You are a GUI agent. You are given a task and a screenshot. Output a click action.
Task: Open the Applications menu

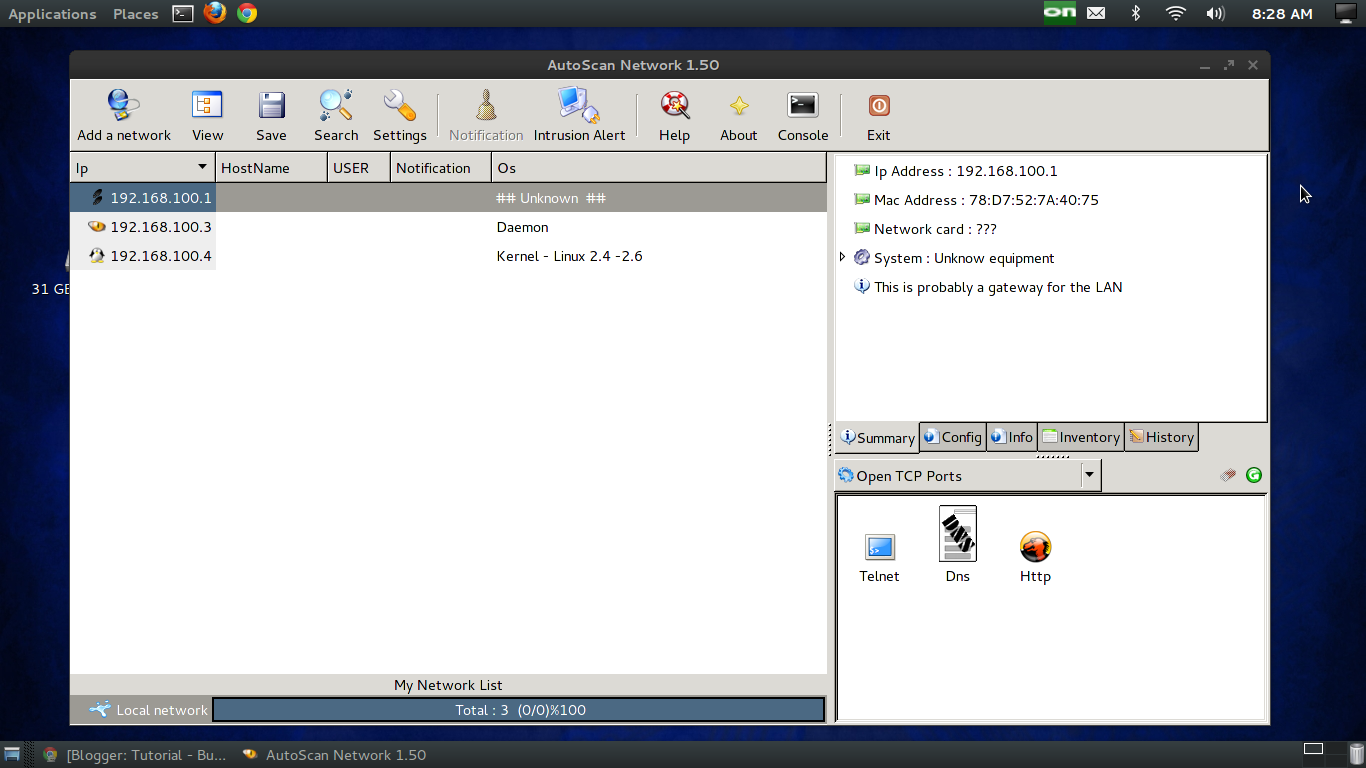pyautogui.click(x=52, y=14)
